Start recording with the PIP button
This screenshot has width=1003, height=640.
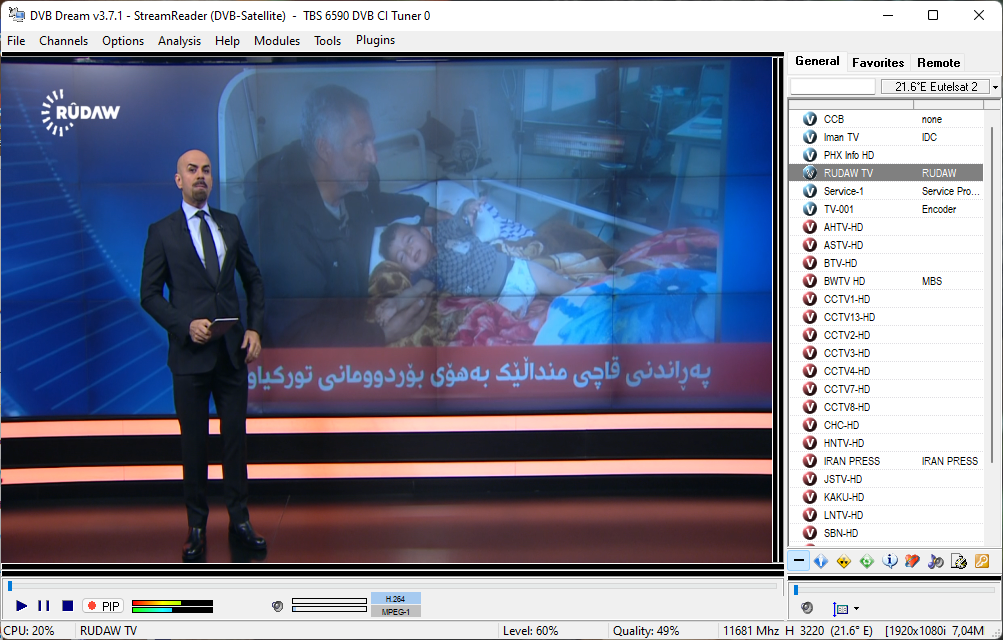(103, 605)
